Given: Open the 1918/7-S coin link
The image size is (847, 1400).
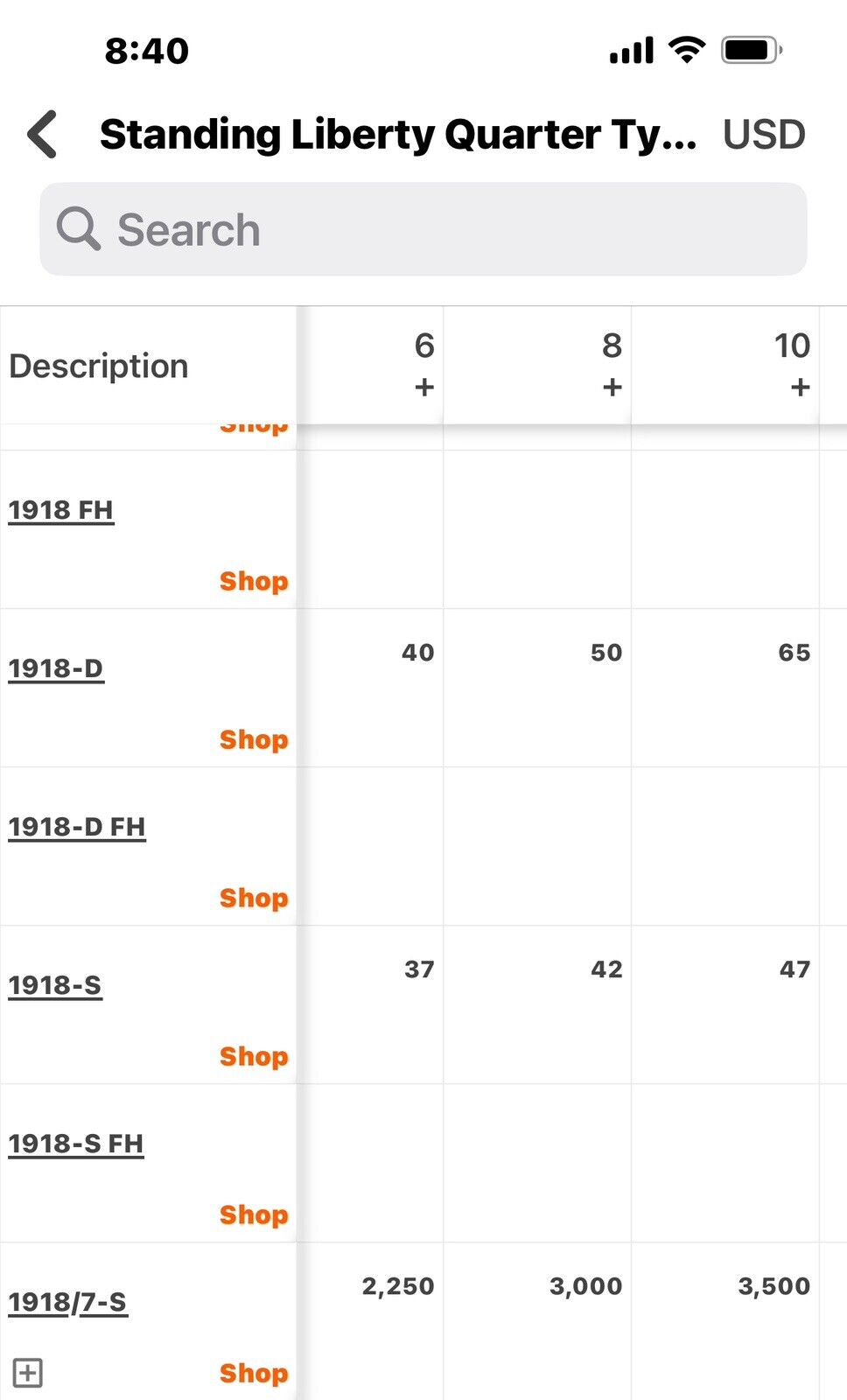Looking at the screenshot, I should 68,1302.
